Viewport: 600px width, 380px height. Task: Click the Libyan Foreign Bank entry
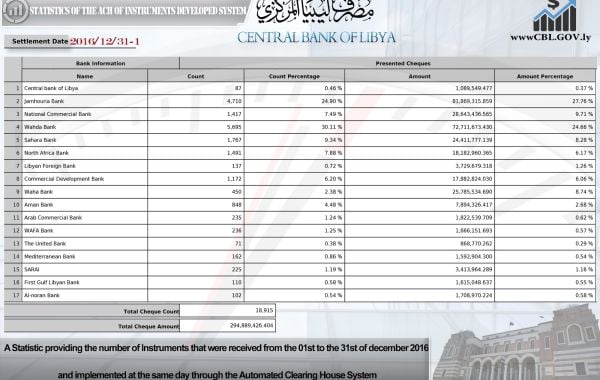[x=50, y=166]
